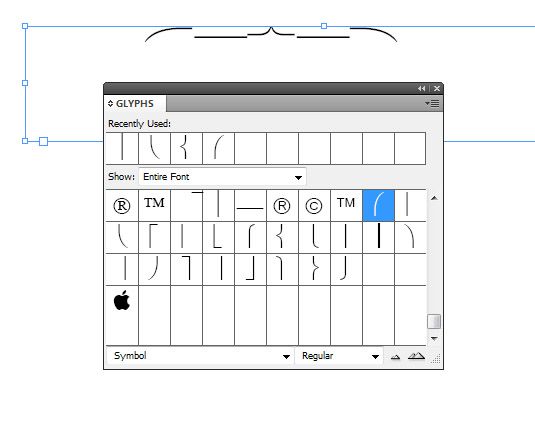Pick the right curly brace middle glyph
The height and width of the screenshot is (425, 535).
[314, 269]
